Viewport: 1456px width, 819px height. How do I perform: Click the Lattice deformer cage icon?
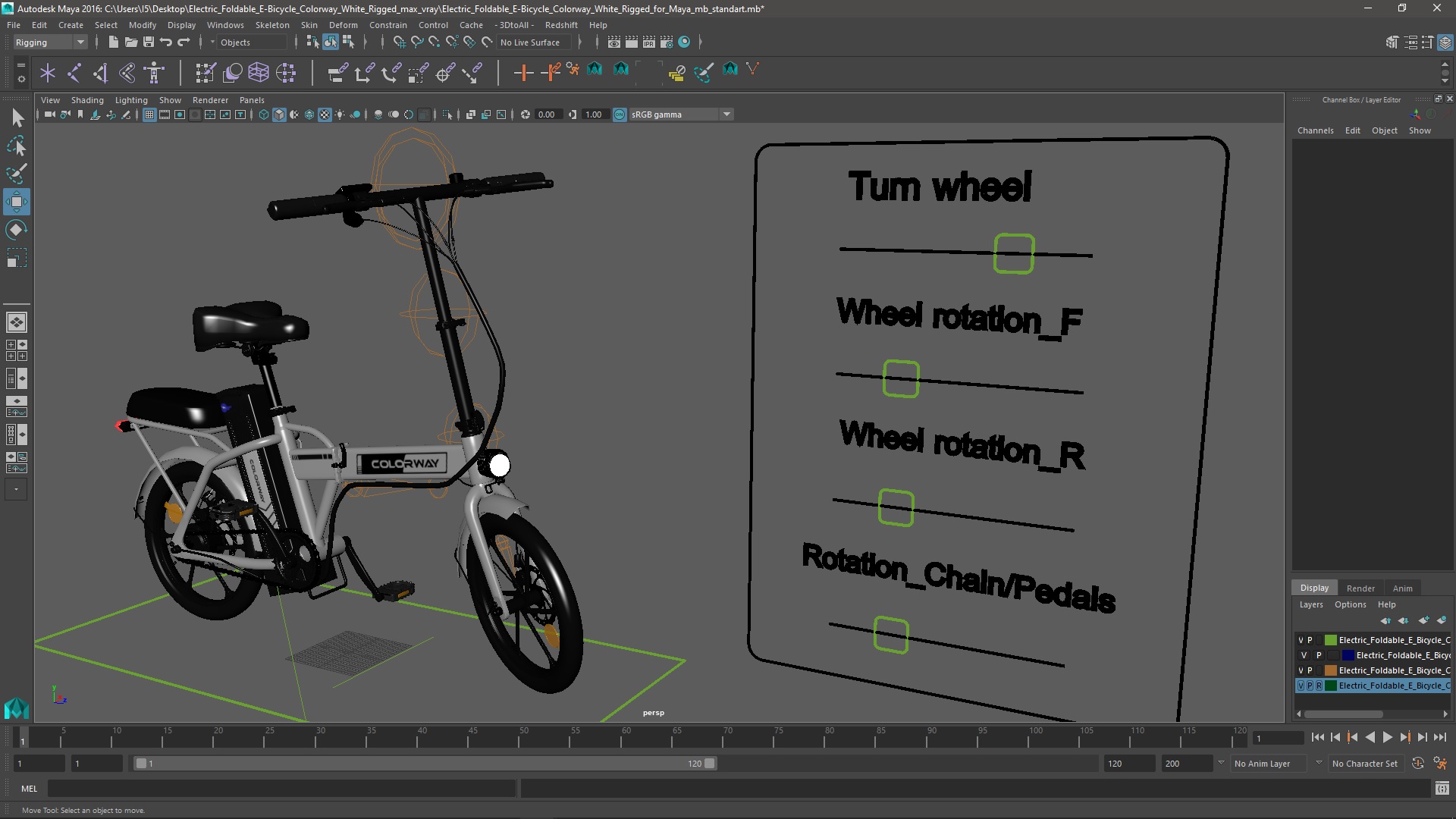[x=259, y=73]
